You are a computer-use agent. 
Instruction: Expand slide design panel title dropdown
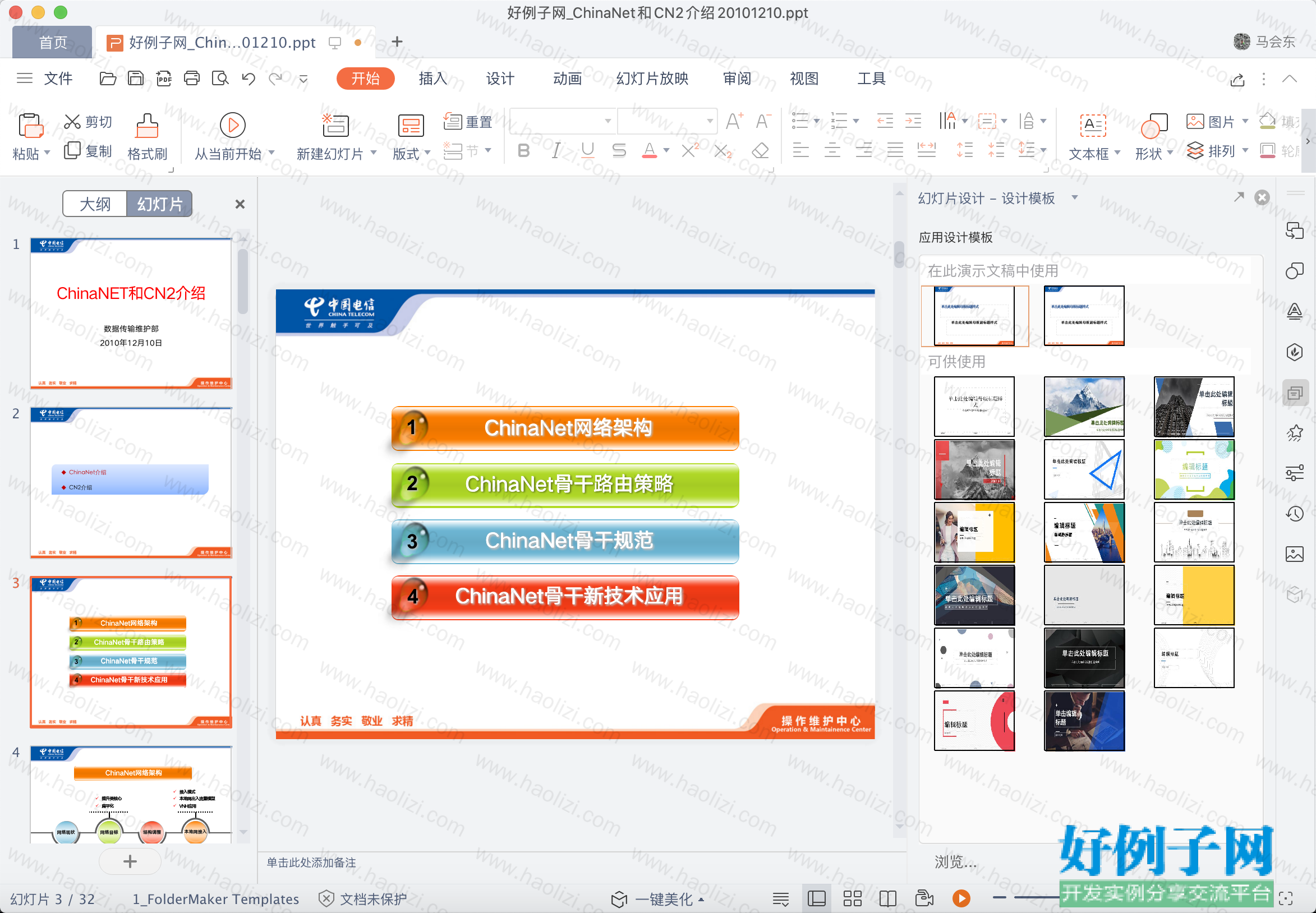pos(1075,198)
